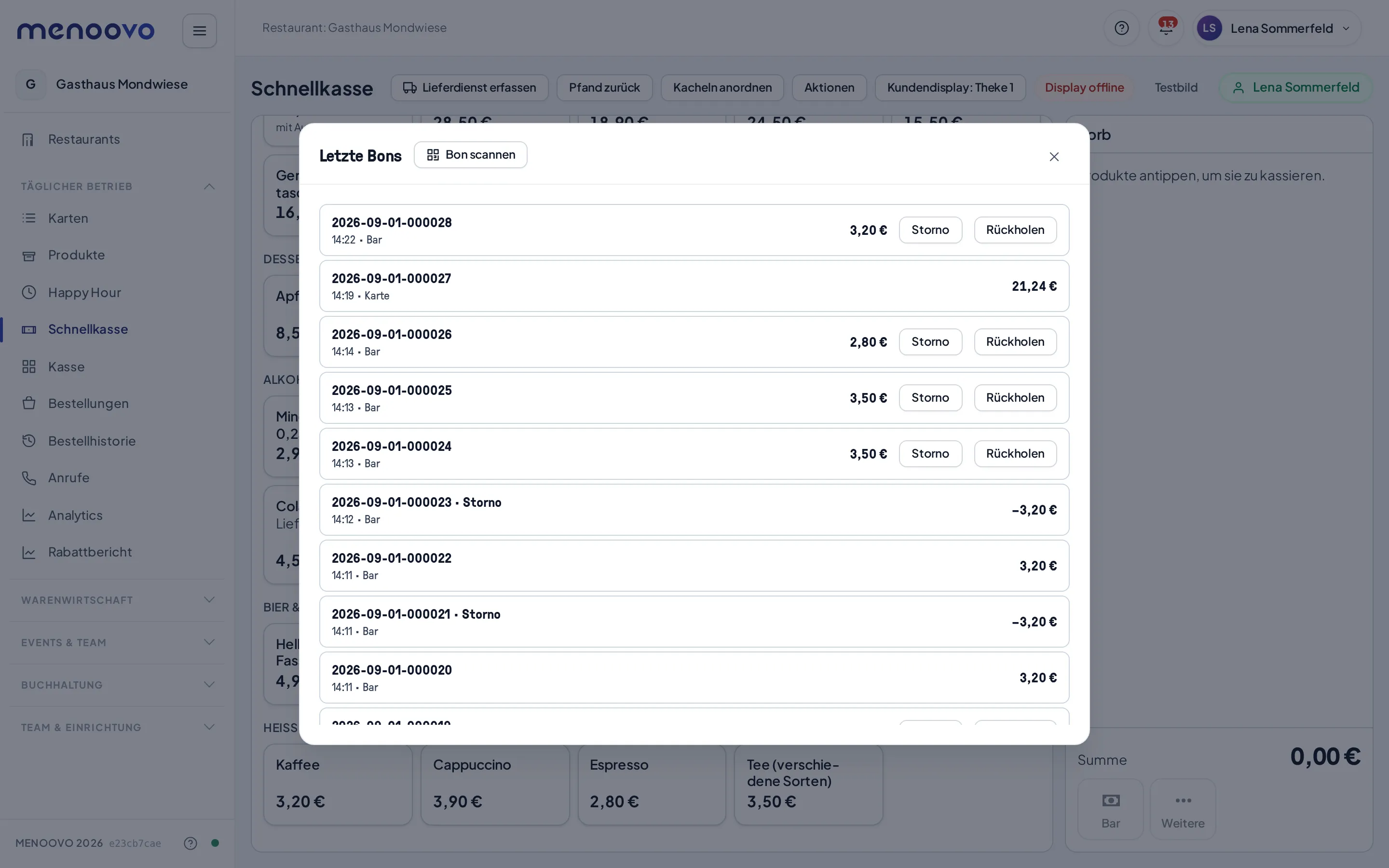Click the Rabattbericht chart icon
This screenshot has width=1389, height=868.
click(x=29, y=552)
